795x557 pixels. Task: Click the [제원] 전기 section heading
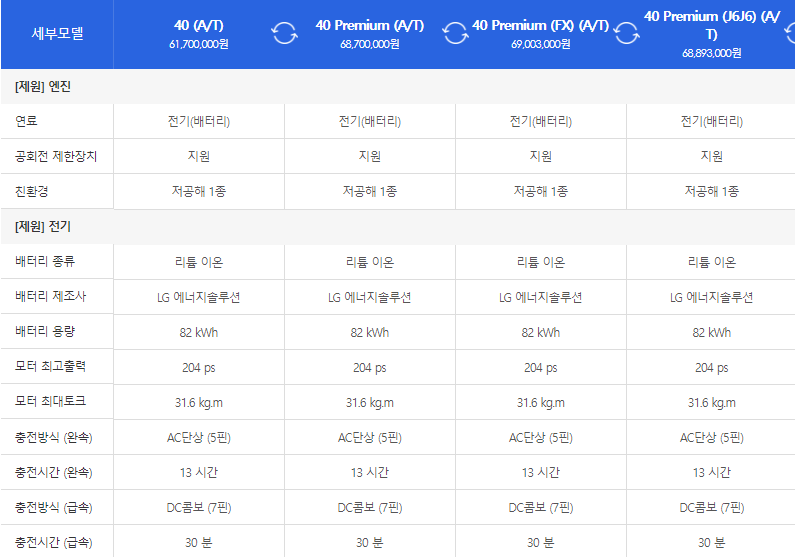click(43, 227)
